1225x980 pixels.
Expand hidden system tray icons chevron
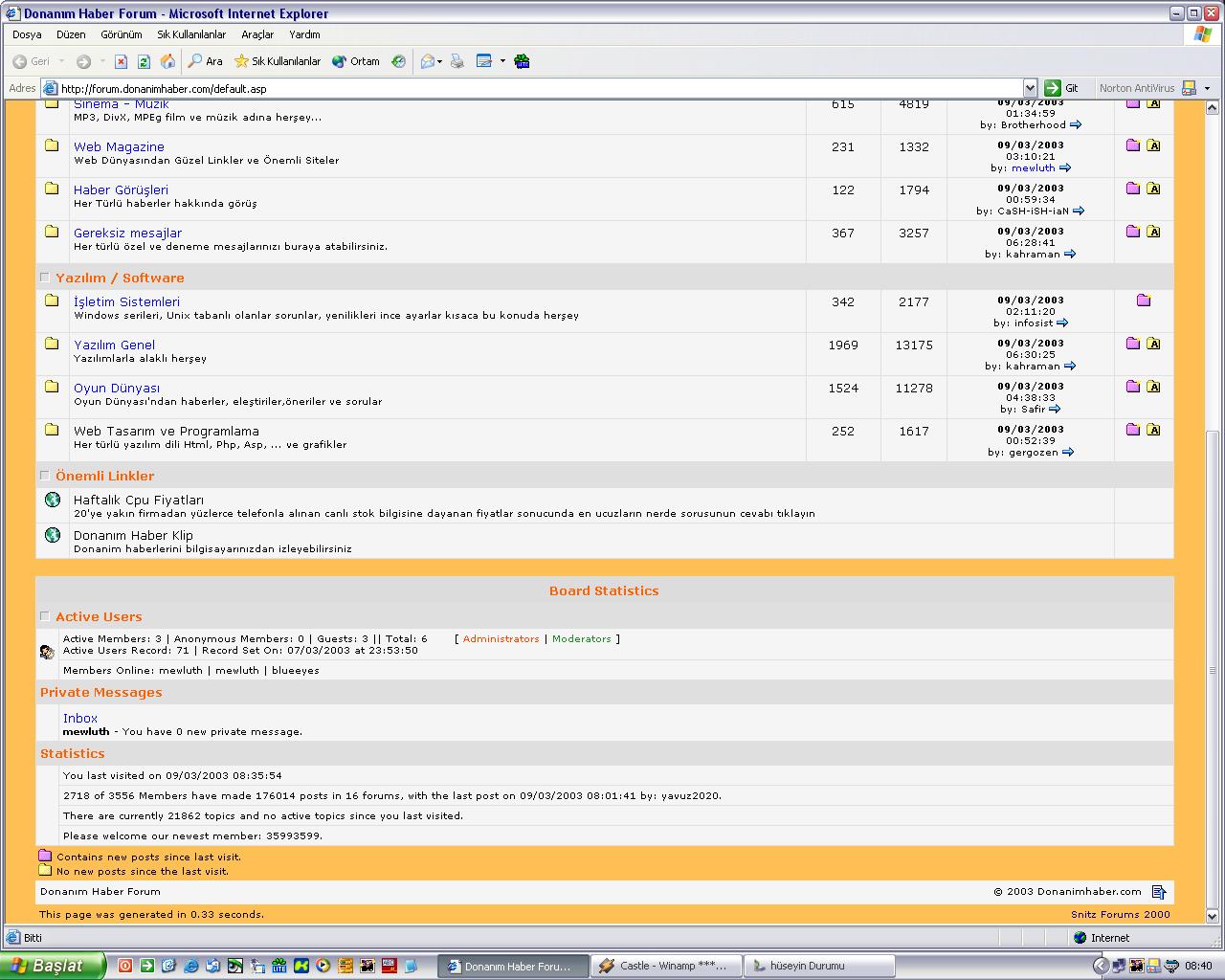(x=1101, y=966)
